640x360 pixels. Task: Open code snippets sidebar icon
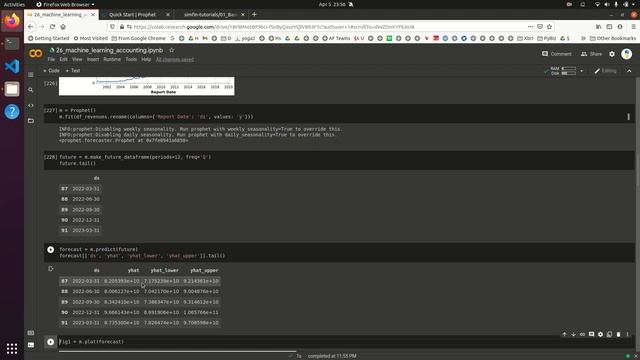pos(31,105)
